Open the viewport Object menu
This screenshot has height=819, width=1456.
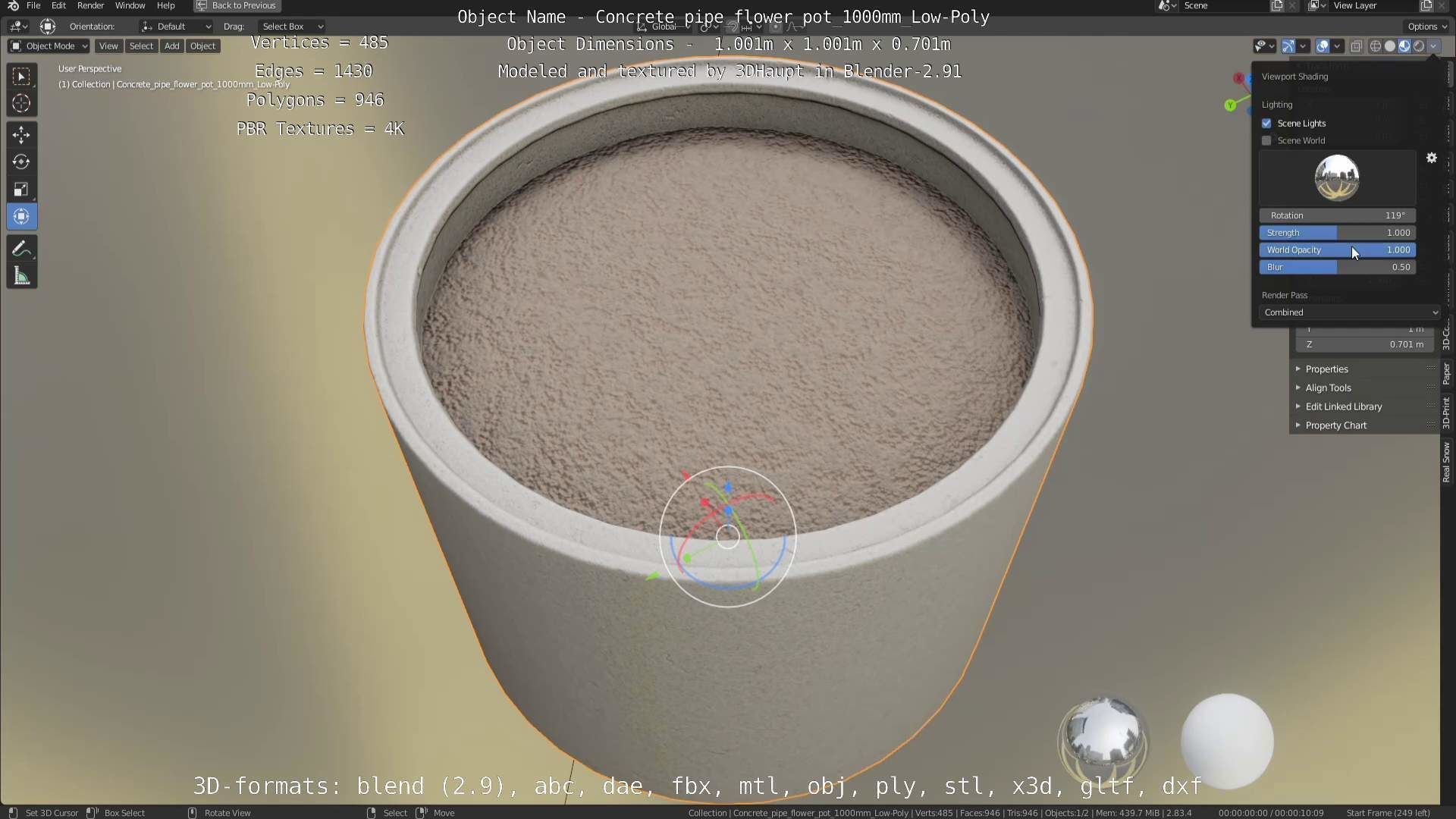202,46
